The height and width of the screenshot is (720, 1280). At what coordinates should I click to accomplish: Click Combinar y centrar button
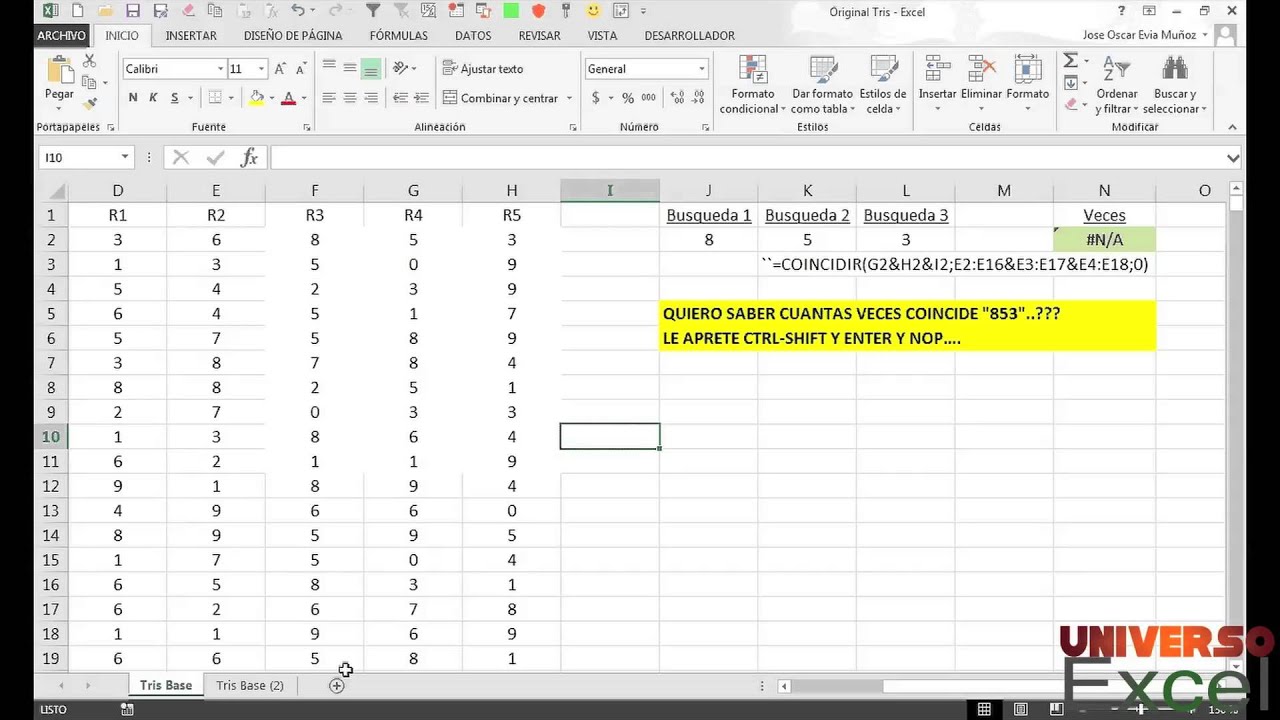point(501,98)
